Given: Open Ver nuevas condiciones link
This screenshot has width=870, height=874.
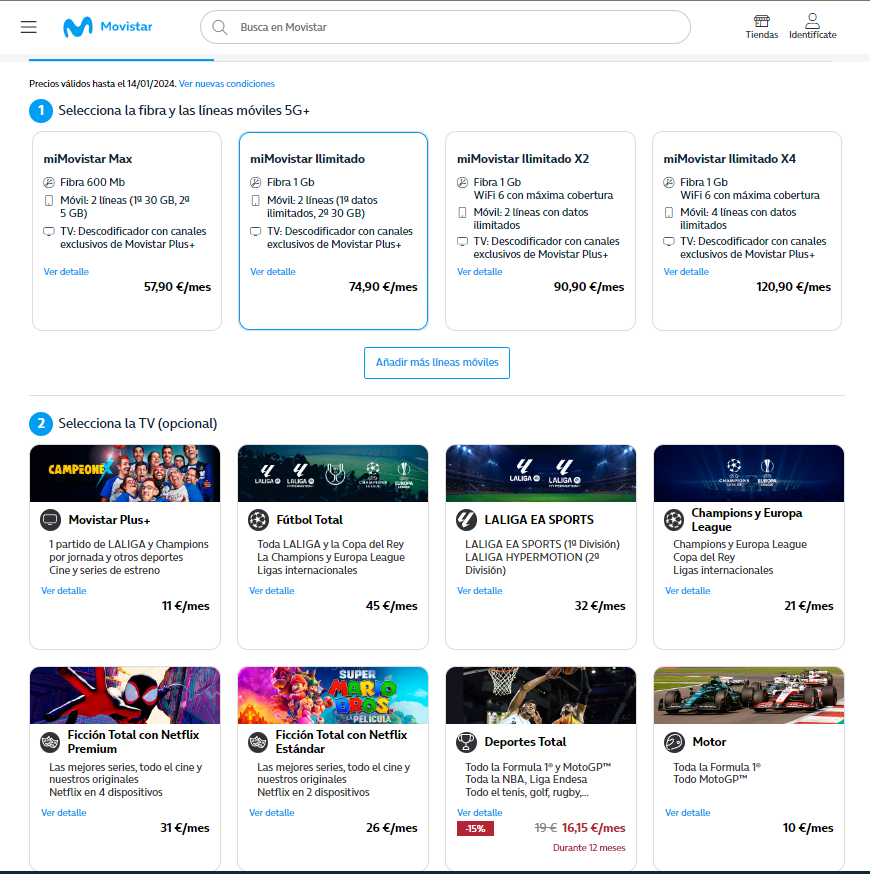Looking at the screenshot, I should point(227,84).
